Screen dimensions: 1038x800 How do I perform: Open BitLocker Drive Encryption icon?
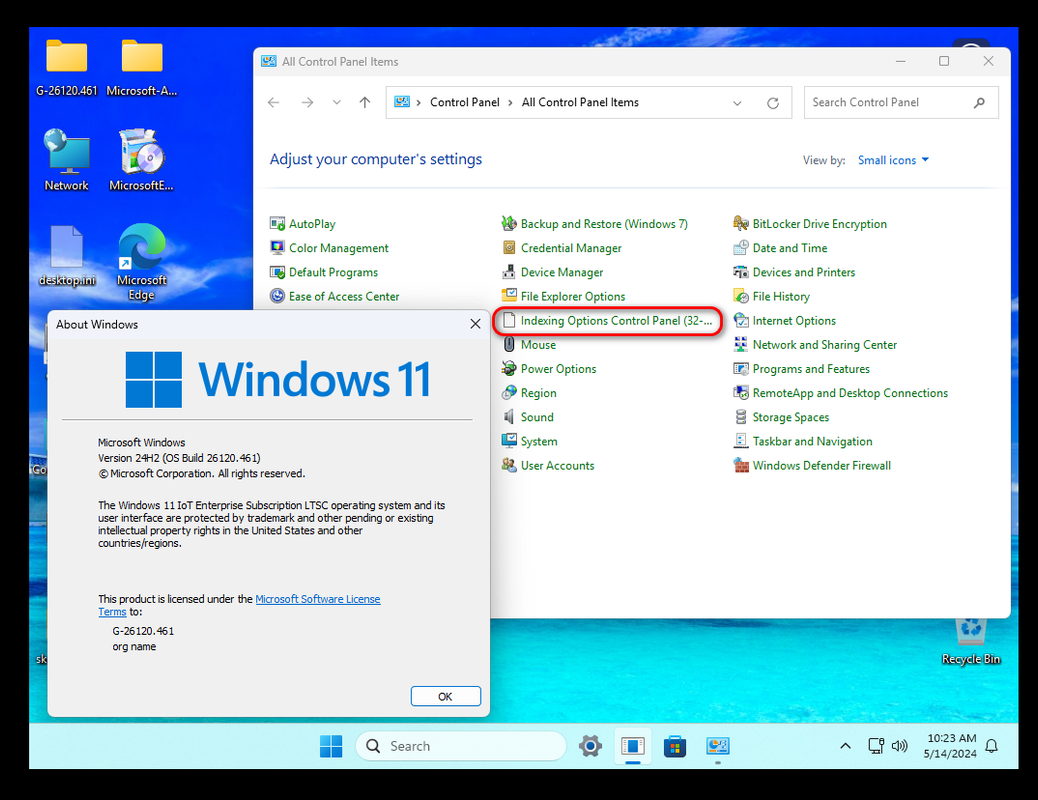[741, 224]
